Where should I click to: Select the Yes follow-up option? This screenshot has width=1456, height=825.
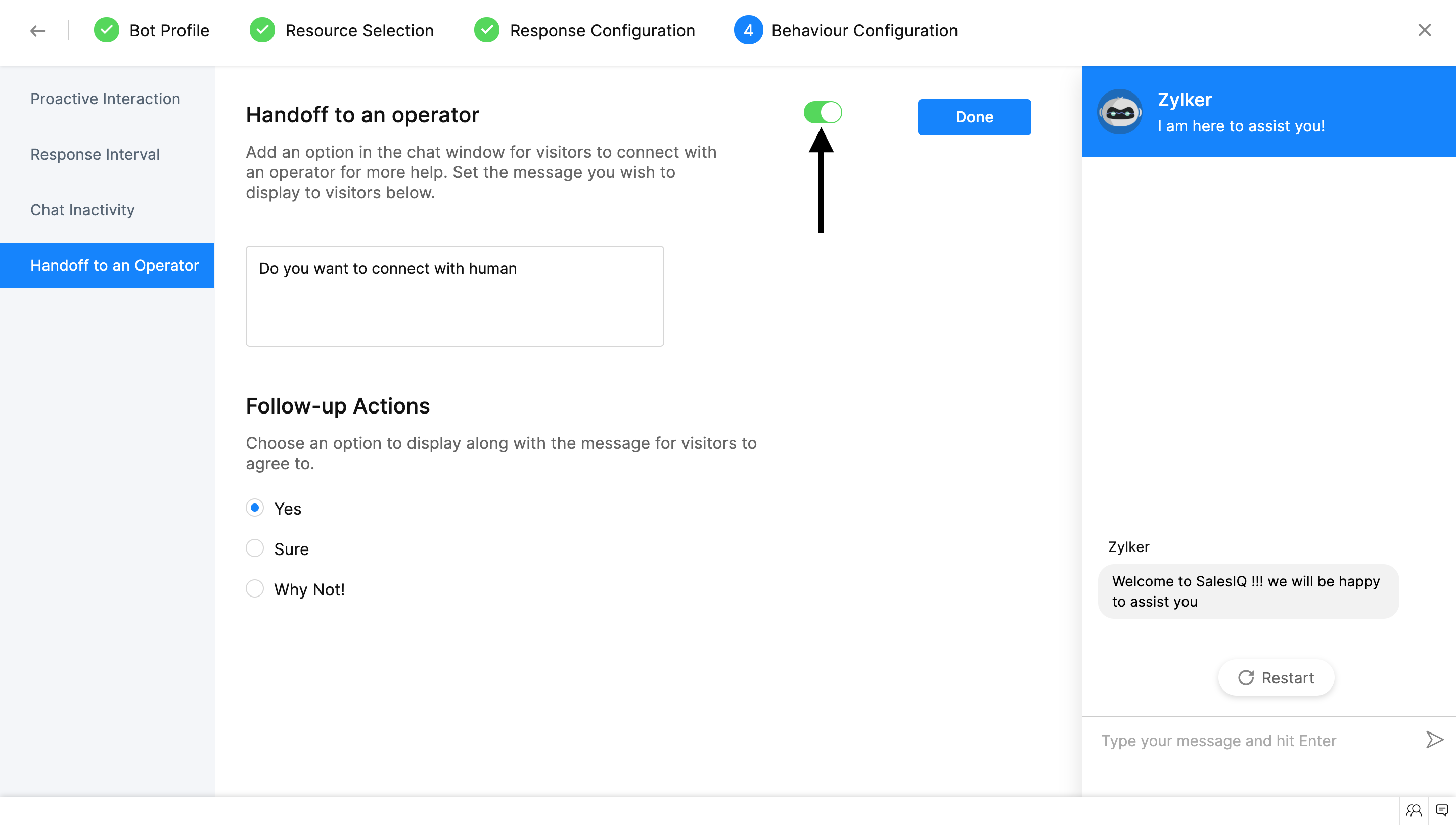coord(255,508)
